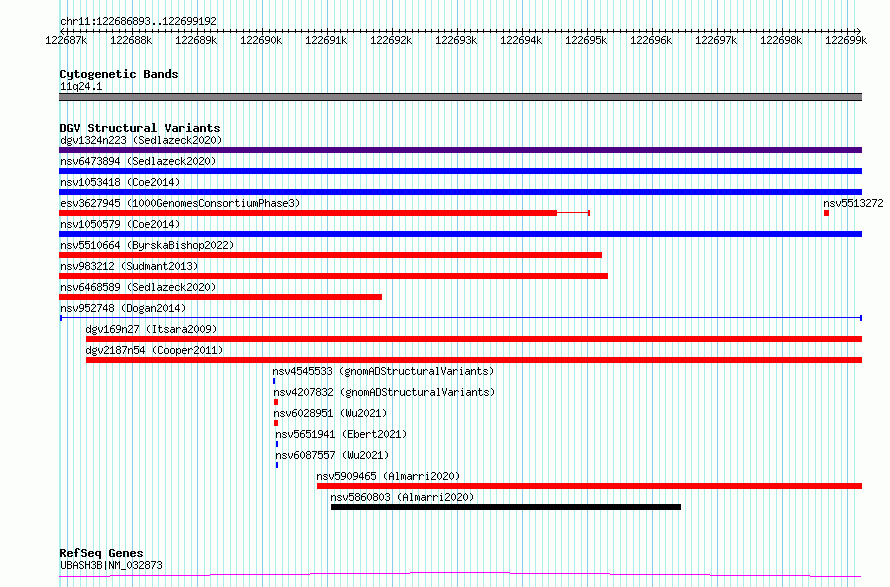Click the 122698k ruler tick label

click(x=781, y=40)
